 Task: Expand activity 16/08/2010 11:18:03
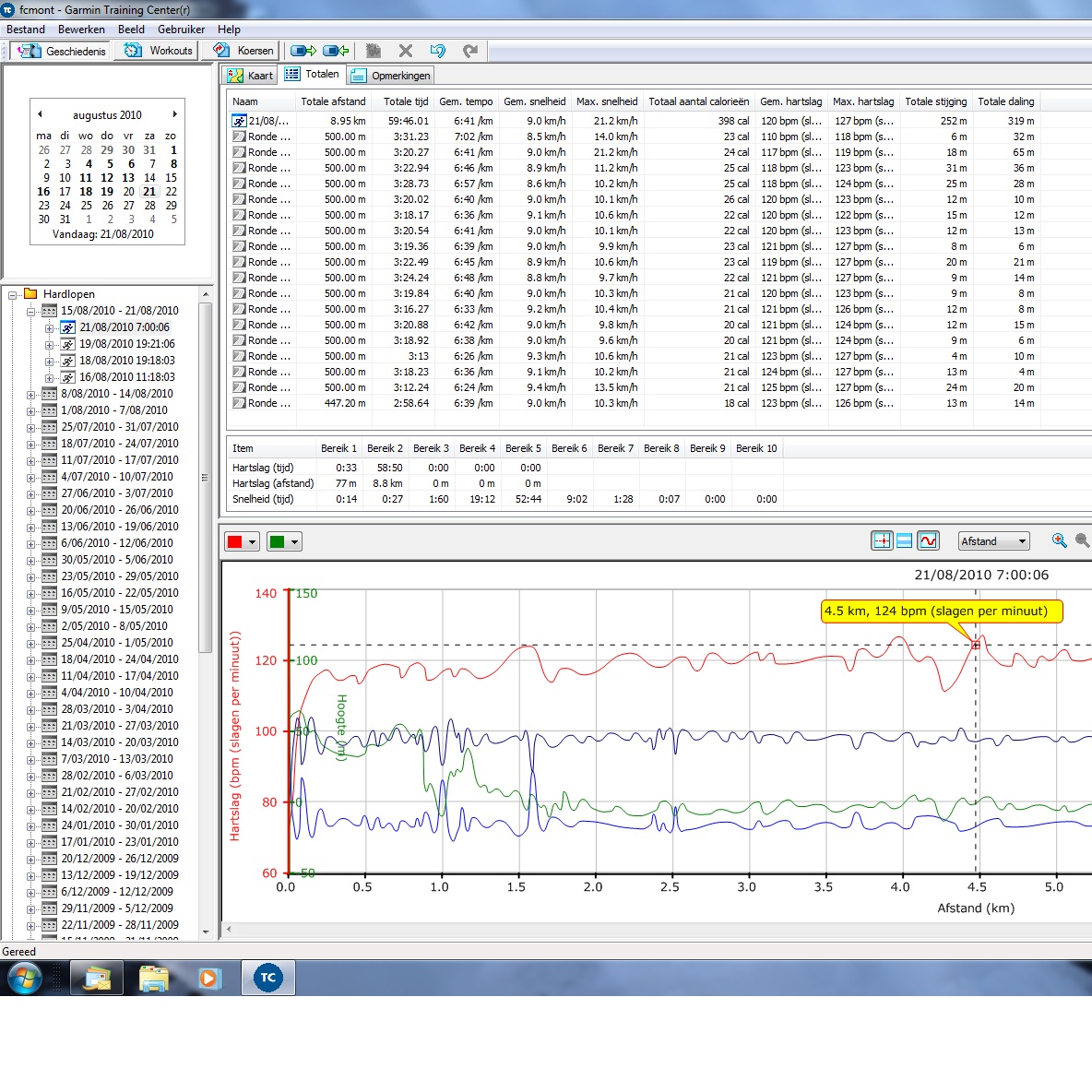coord(50,378)
